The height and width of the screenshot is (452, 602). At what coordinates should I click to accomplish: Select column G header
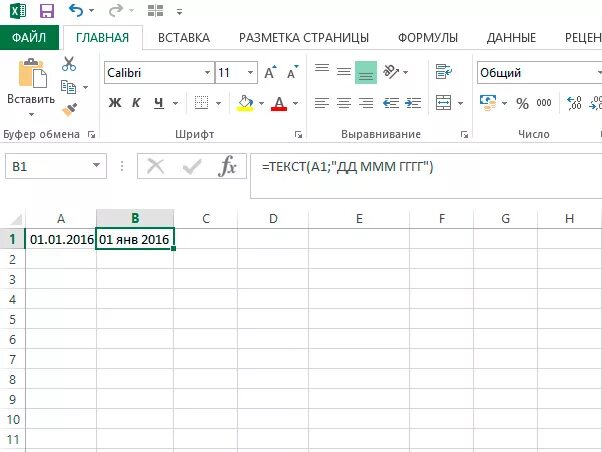click(506, 219)
